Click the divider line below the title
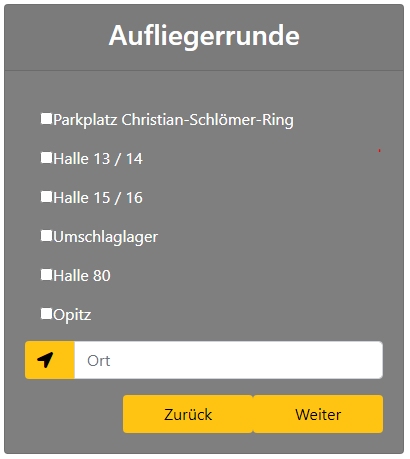 click(x=204, y=71)
